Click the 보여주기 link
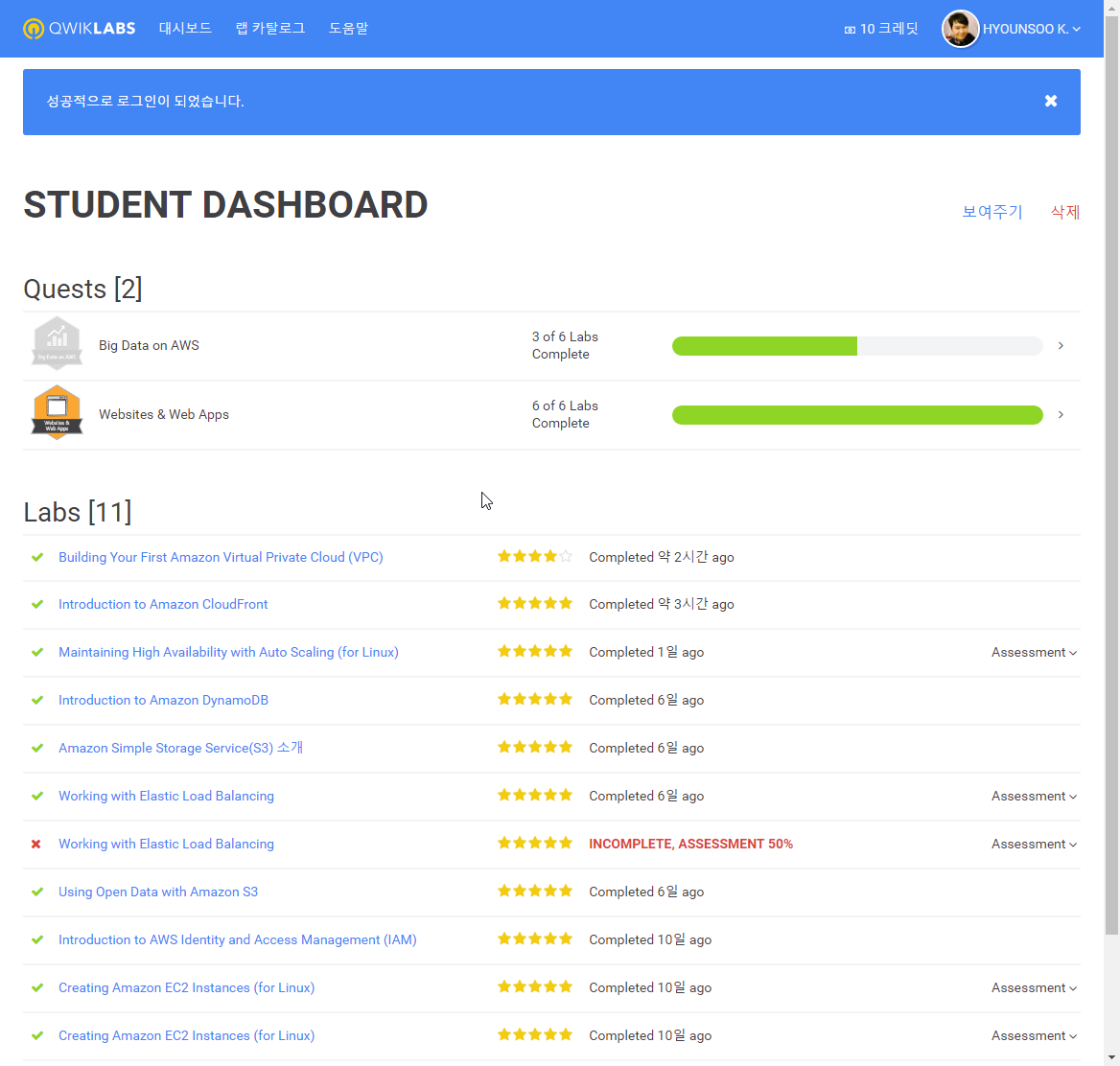 tap(992, 212)
